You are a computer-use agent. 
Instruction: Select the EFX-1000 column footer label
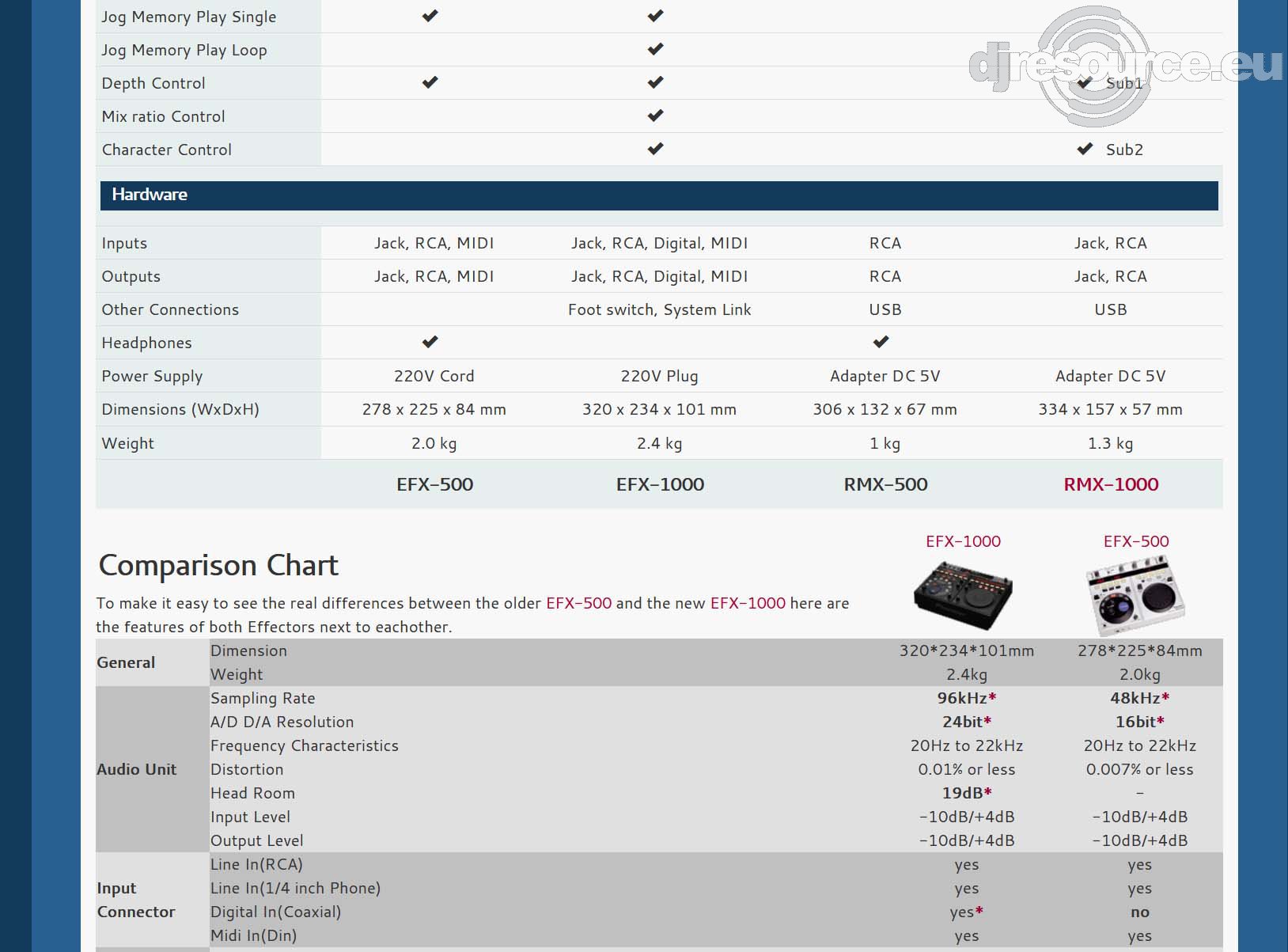(660, 484)
